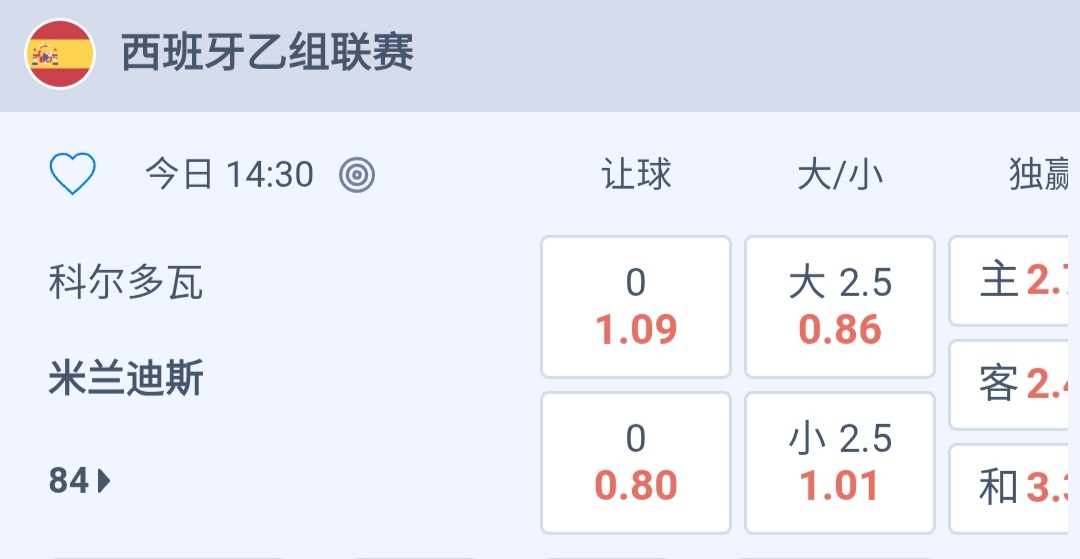Select the 客 away win odds
The image size is (1080, 559).
(1014, 384)
